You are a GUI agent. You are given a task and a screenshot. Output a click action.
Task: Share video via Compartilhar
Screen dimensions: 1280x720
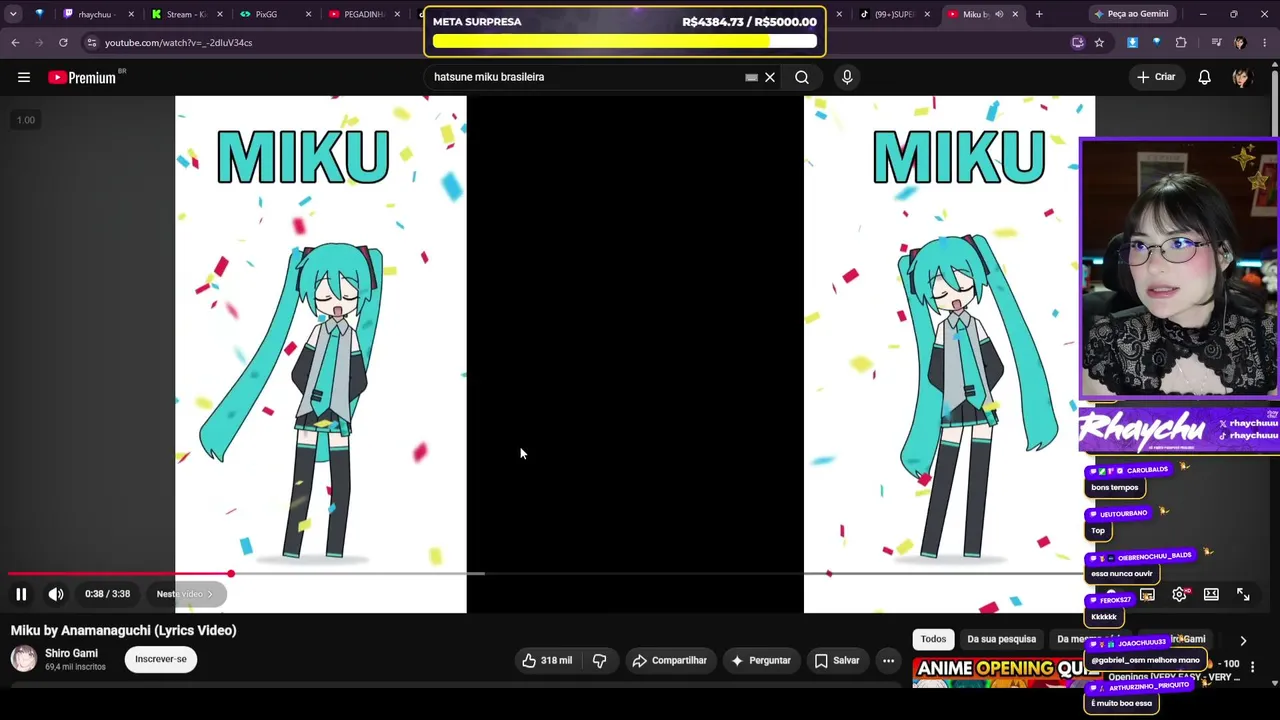coord(670,660)
